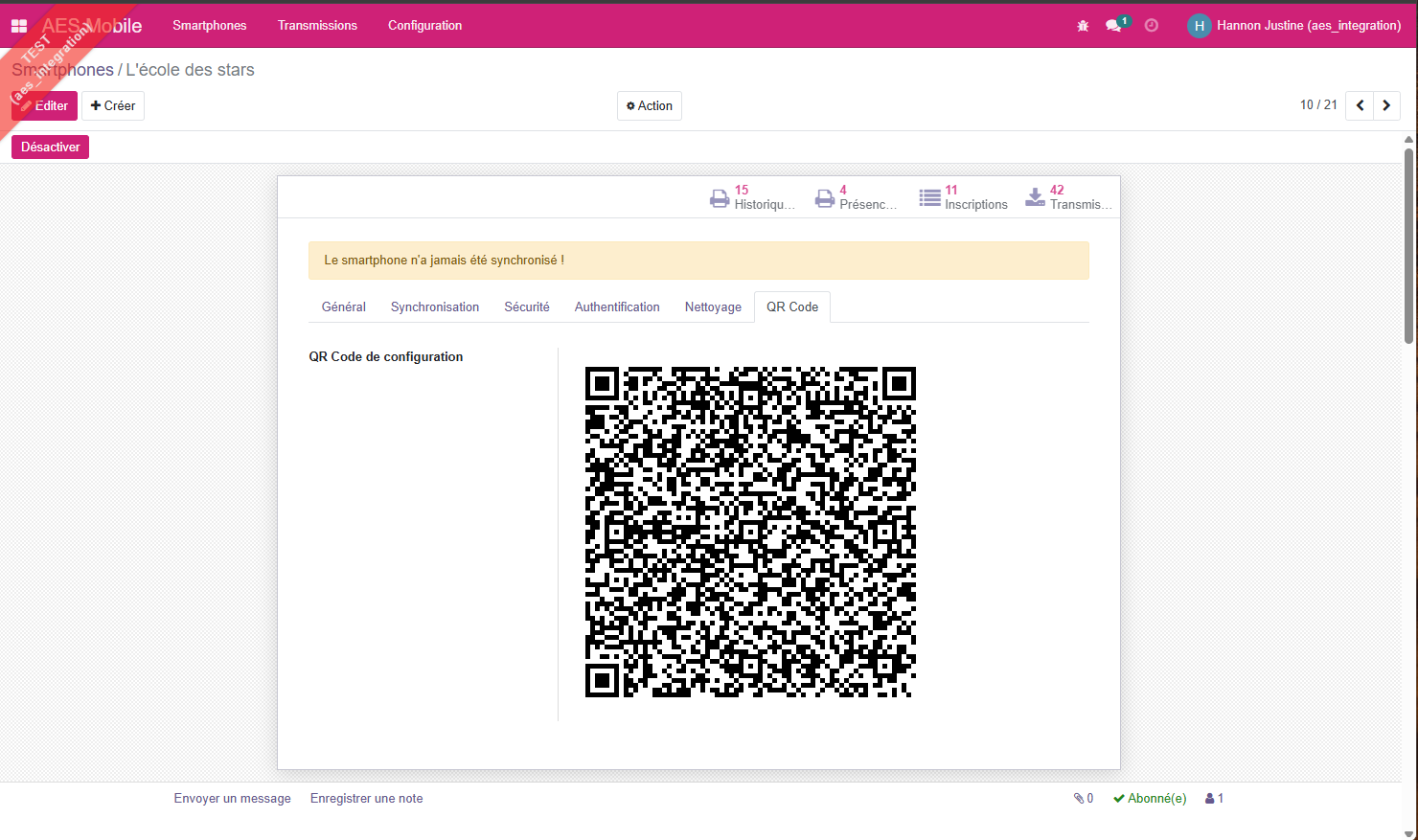Image resolution: width=1418 pixels, height=840 pixels.
Task: Toggle the Abonné(e) subscription
Action: [1150, 799]
